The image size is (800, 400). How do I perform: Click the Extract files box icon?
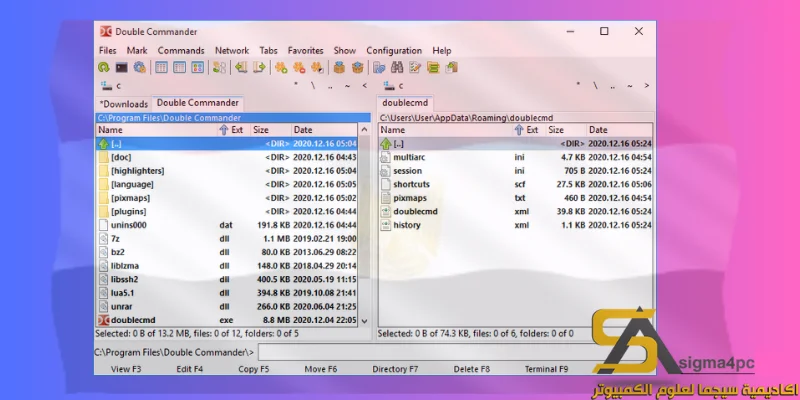point(357,67)
